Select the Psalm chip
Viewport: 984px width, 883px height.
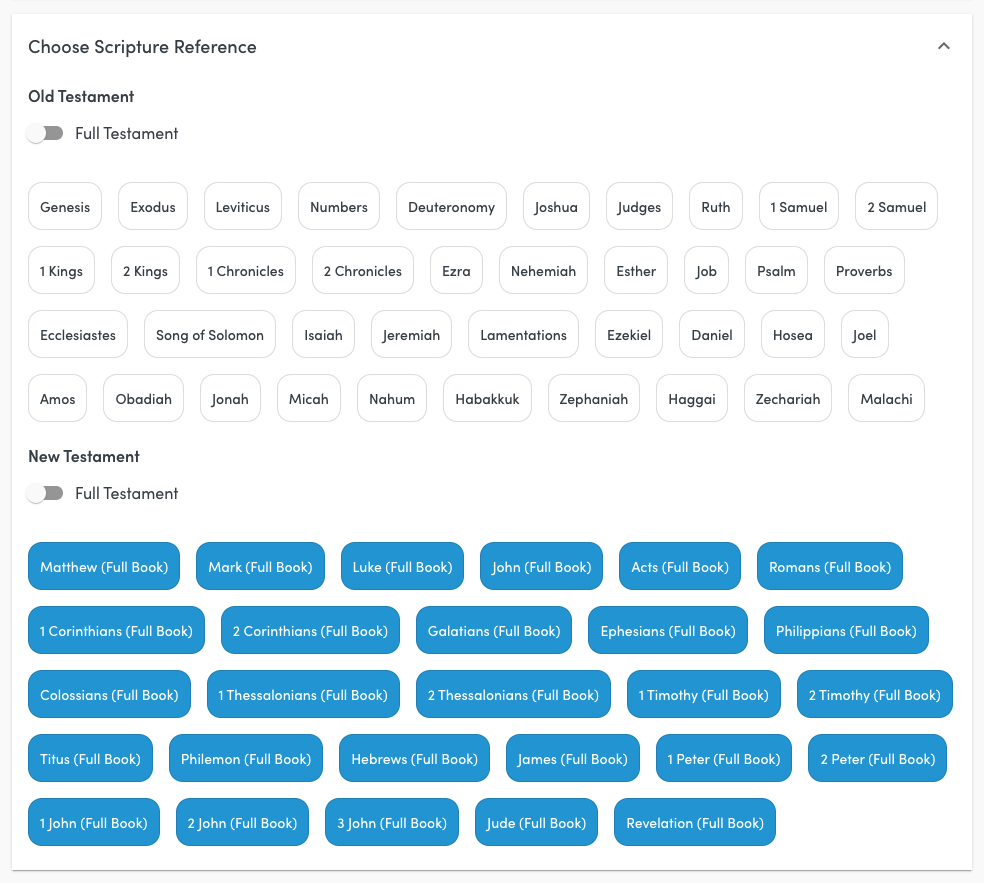776,270
